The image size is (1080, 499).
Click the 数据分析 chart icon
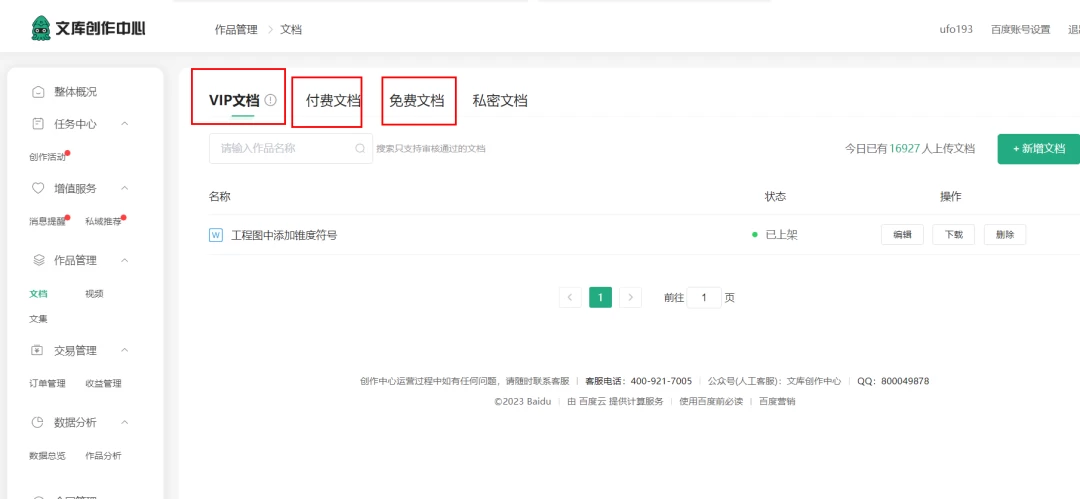pyautogui.click(x=38, y=422)
